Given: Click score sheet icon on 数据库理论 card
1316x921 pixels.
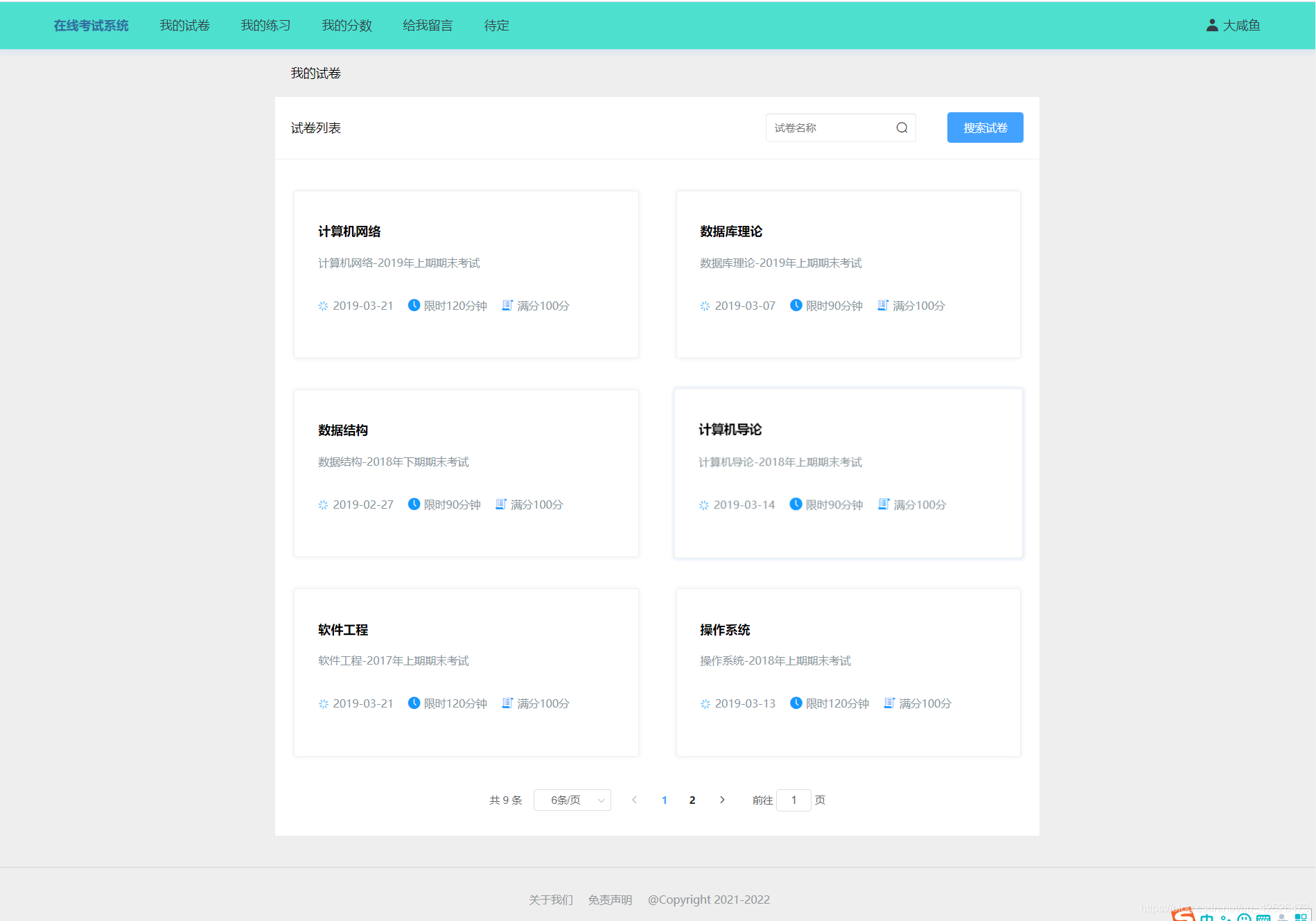Looking at the screenshot, I should click(x=883, y=305).
